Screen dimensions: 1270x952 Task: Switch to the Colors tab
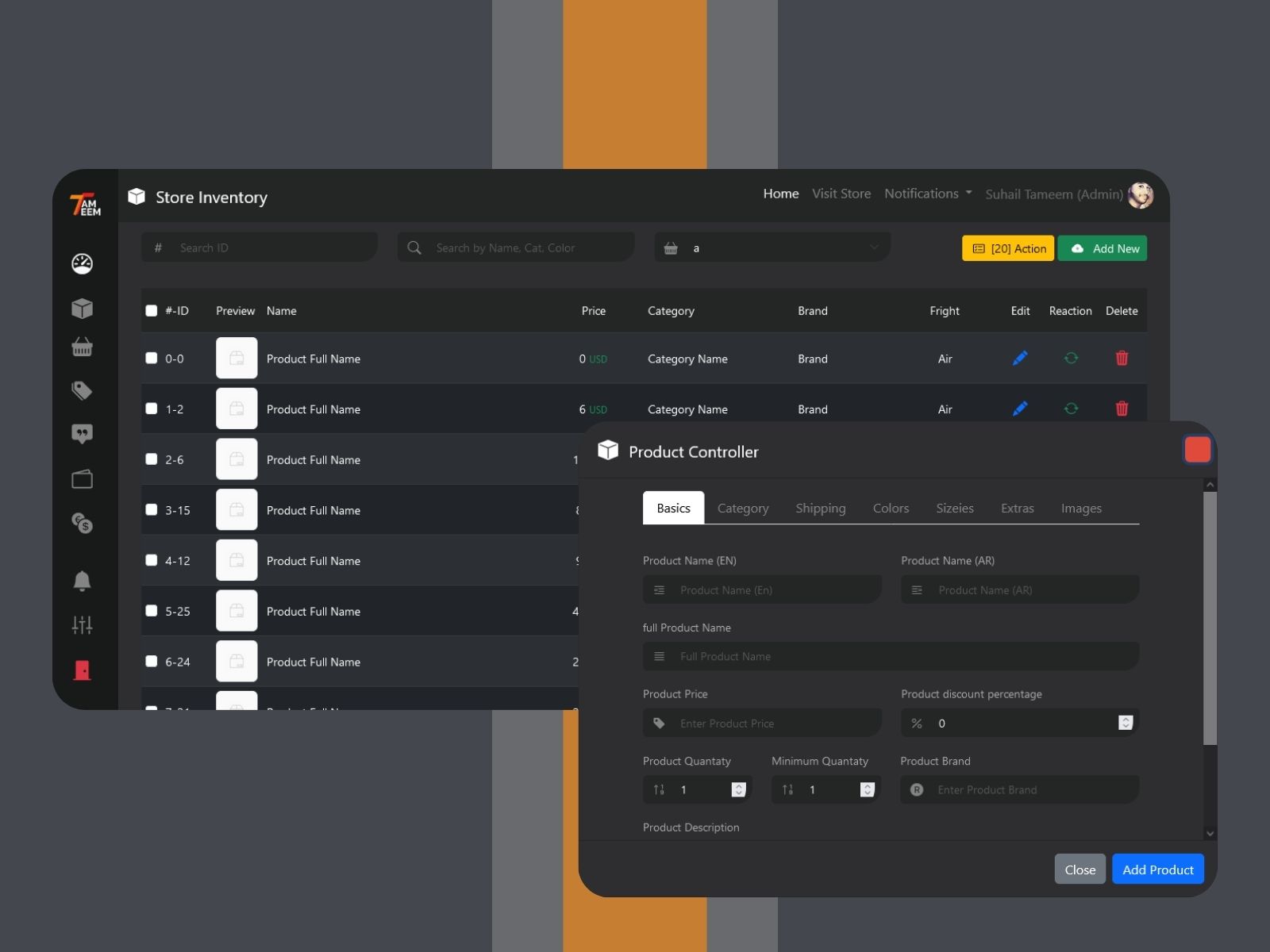pyautogui.click(x=891, y=509)
